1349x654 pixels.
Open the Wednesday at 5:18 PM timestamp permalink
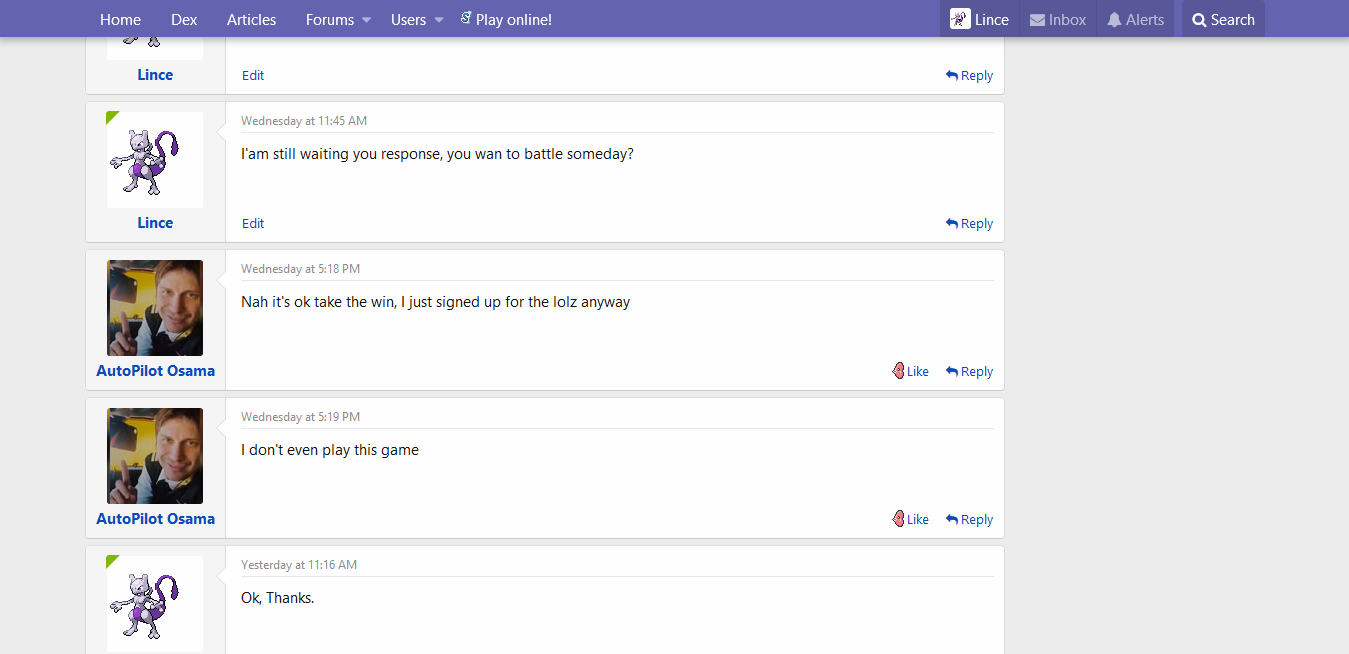[300, 269]
